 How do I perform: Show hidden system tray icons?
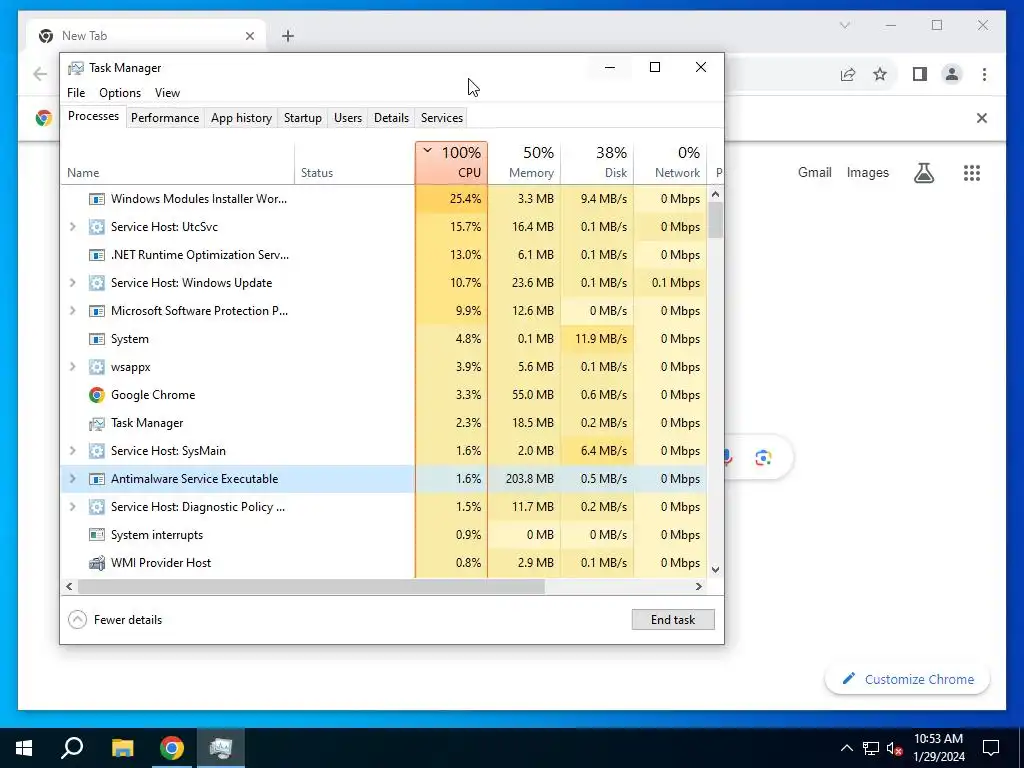[x=846, y=748]
